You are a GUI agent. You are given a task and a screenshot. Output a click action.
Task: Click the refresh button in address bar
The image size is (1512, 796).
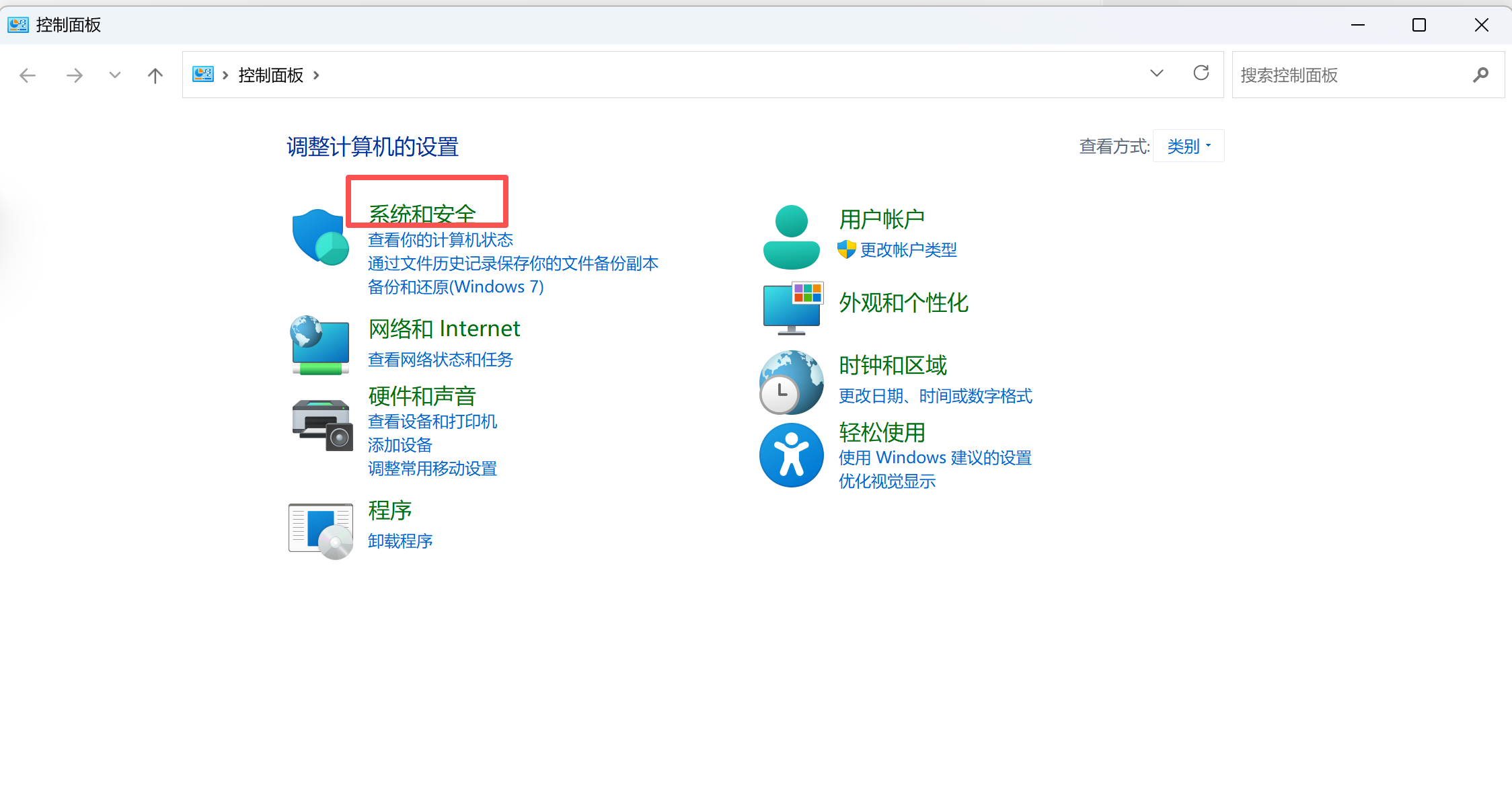click(1201, 73)
